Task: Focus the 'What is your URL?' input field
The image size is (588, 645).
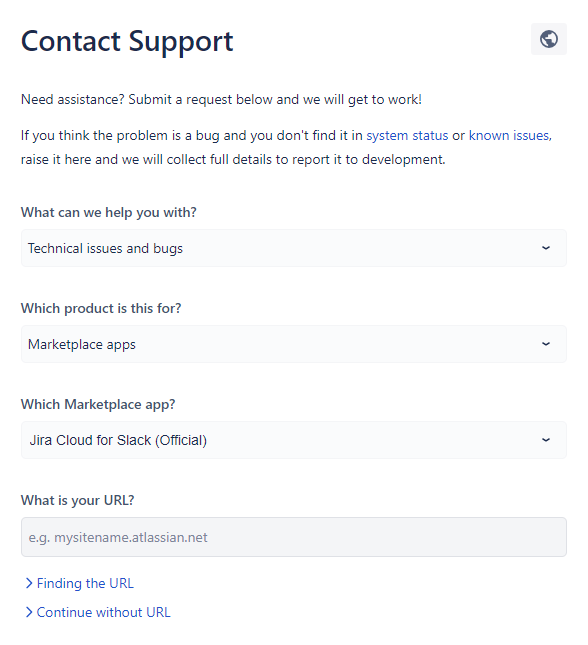Action: click(294, 537)
